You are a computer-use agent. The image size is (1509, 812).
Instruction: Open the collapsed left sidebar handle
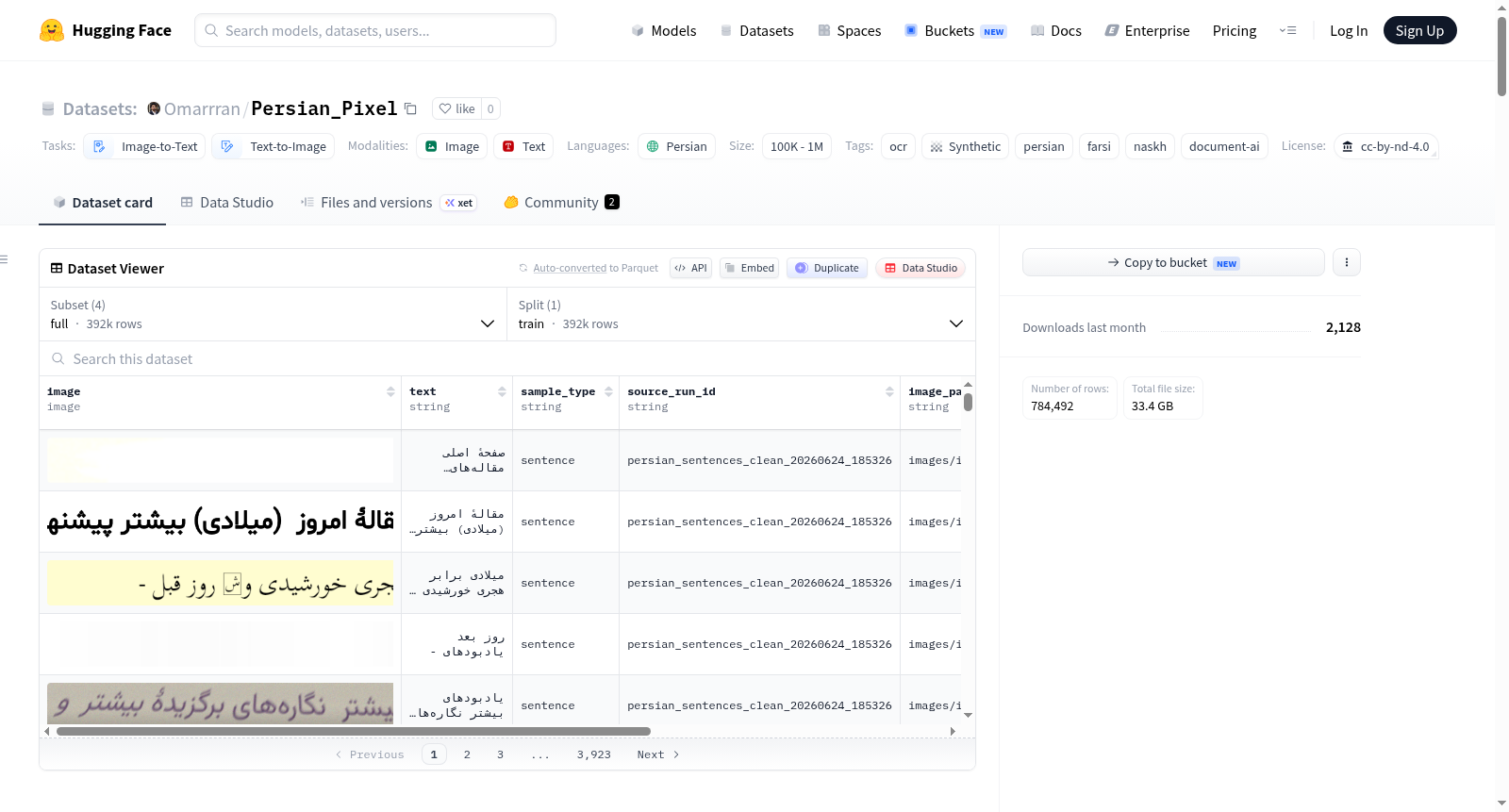click(4, 259)
